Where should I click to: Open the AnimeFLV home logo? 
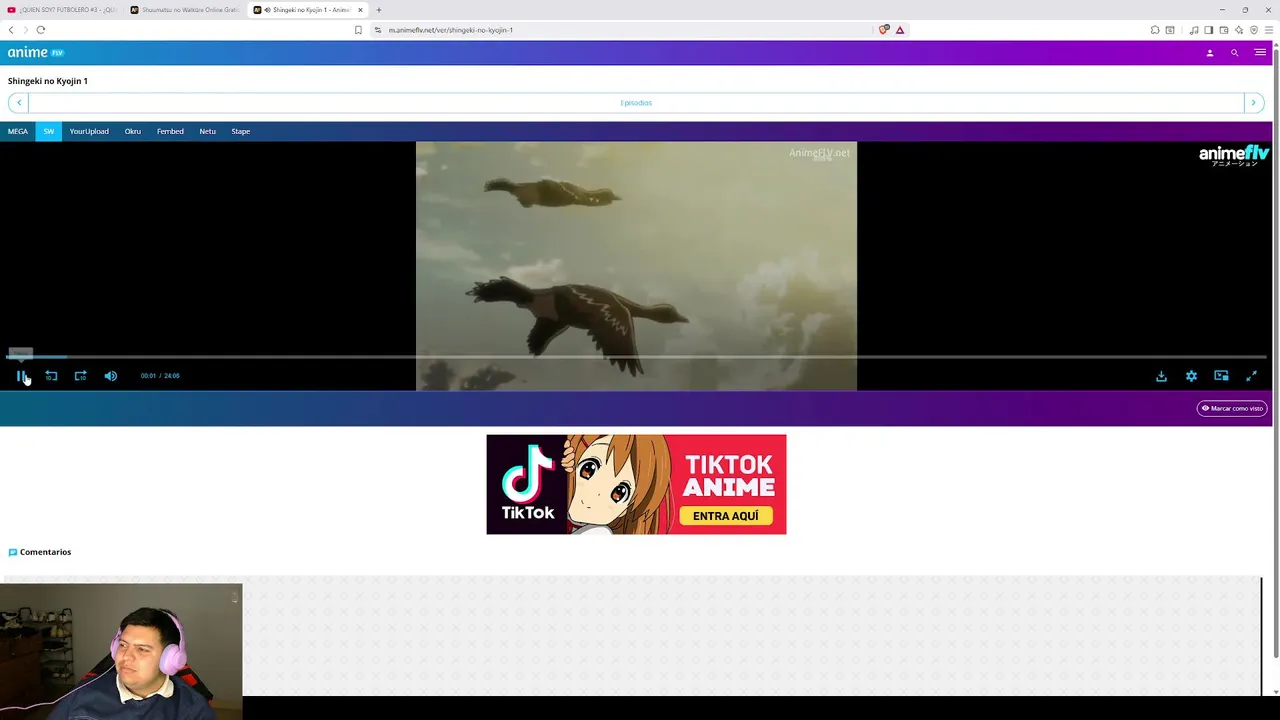click(x=36, y=52)
